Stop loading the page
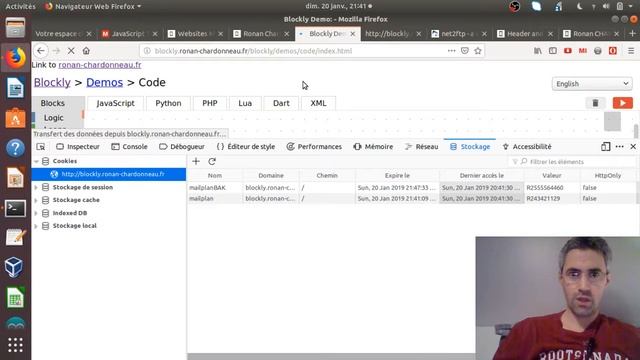640x360 pixels. pyautogui.click(x=71, y=51)
